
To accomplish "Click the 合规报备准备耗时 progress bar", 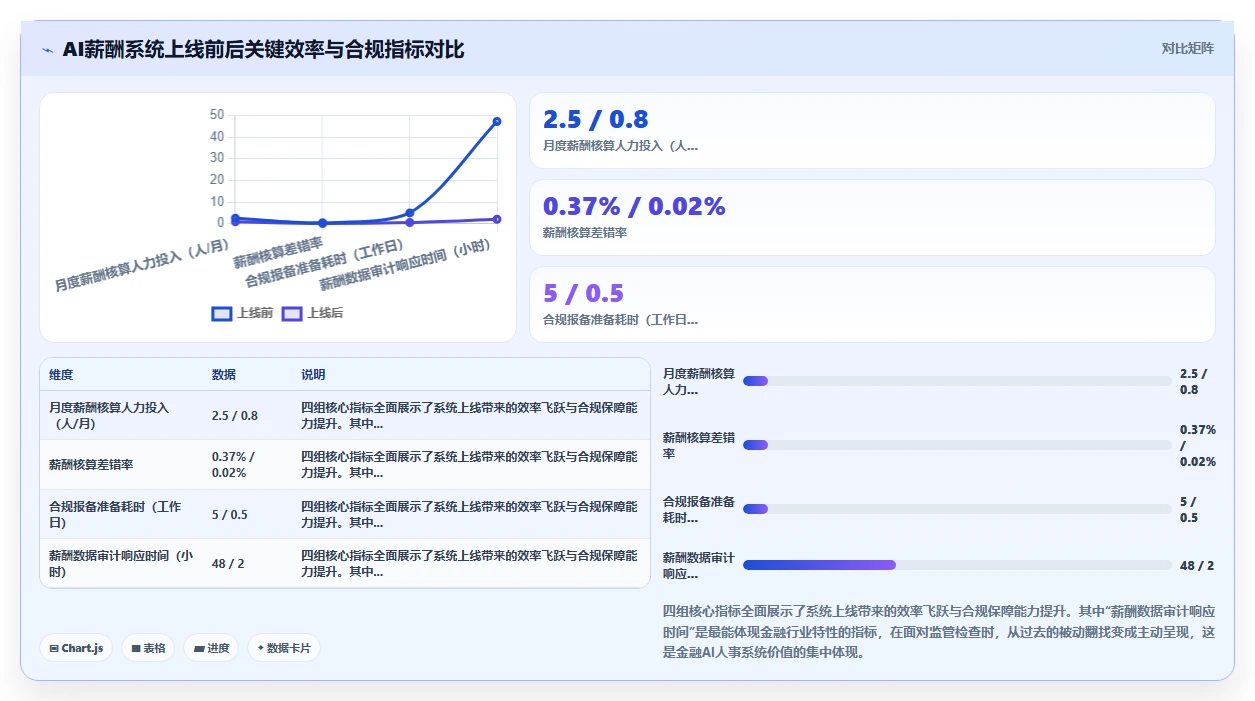I will [x=957, y=509].
